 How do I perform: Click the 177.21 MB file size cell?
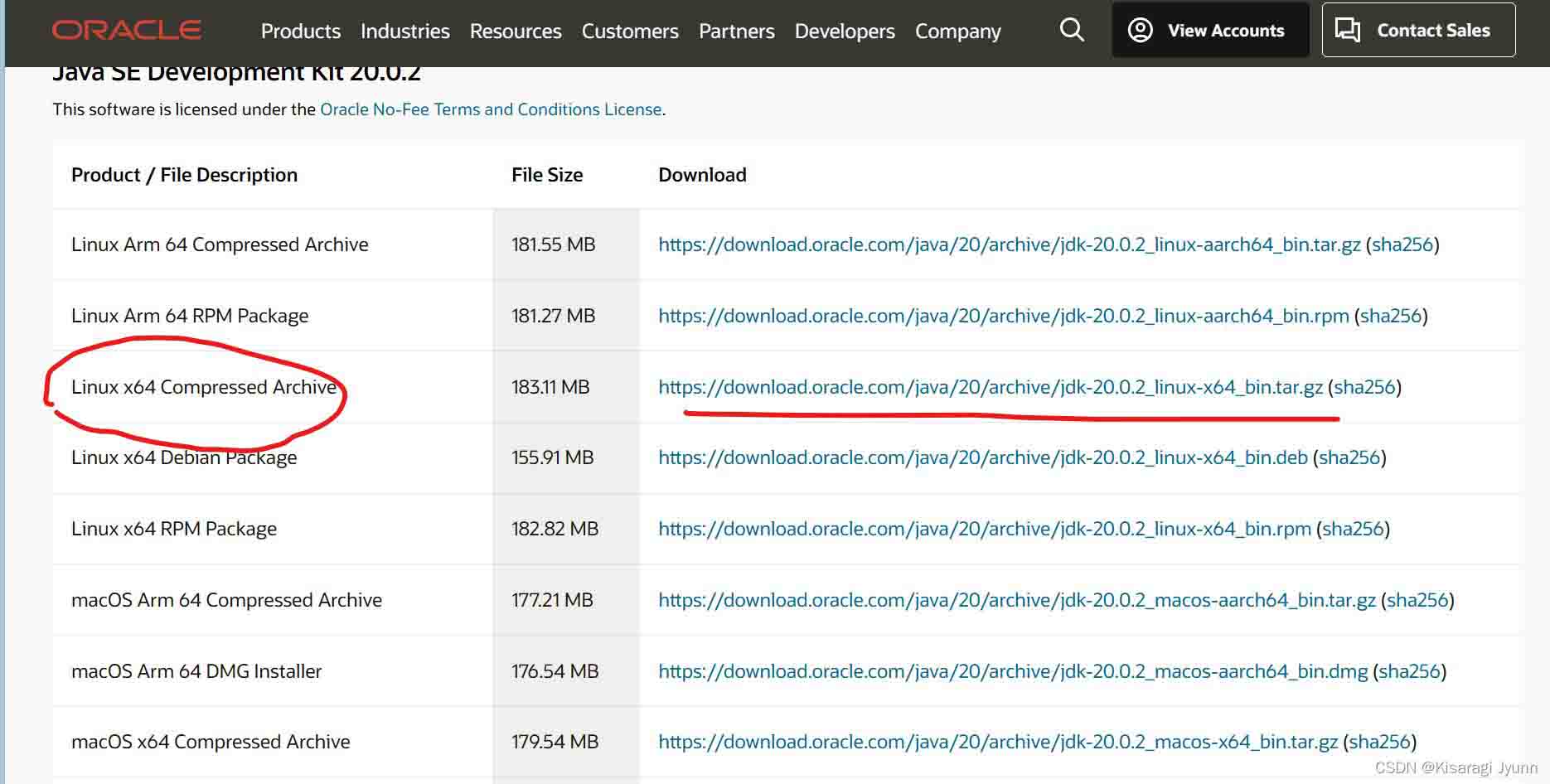tap(566, 600)
